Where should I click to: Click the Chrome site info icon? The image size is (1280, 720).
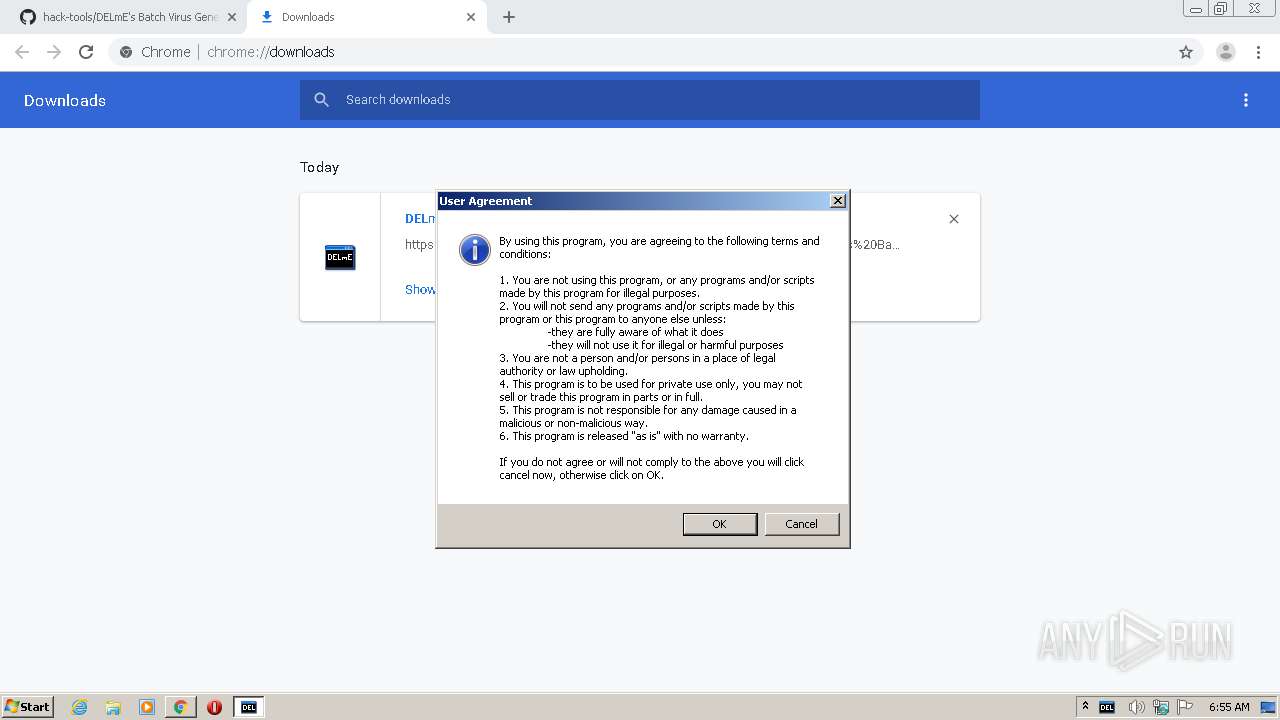(126, 52)
